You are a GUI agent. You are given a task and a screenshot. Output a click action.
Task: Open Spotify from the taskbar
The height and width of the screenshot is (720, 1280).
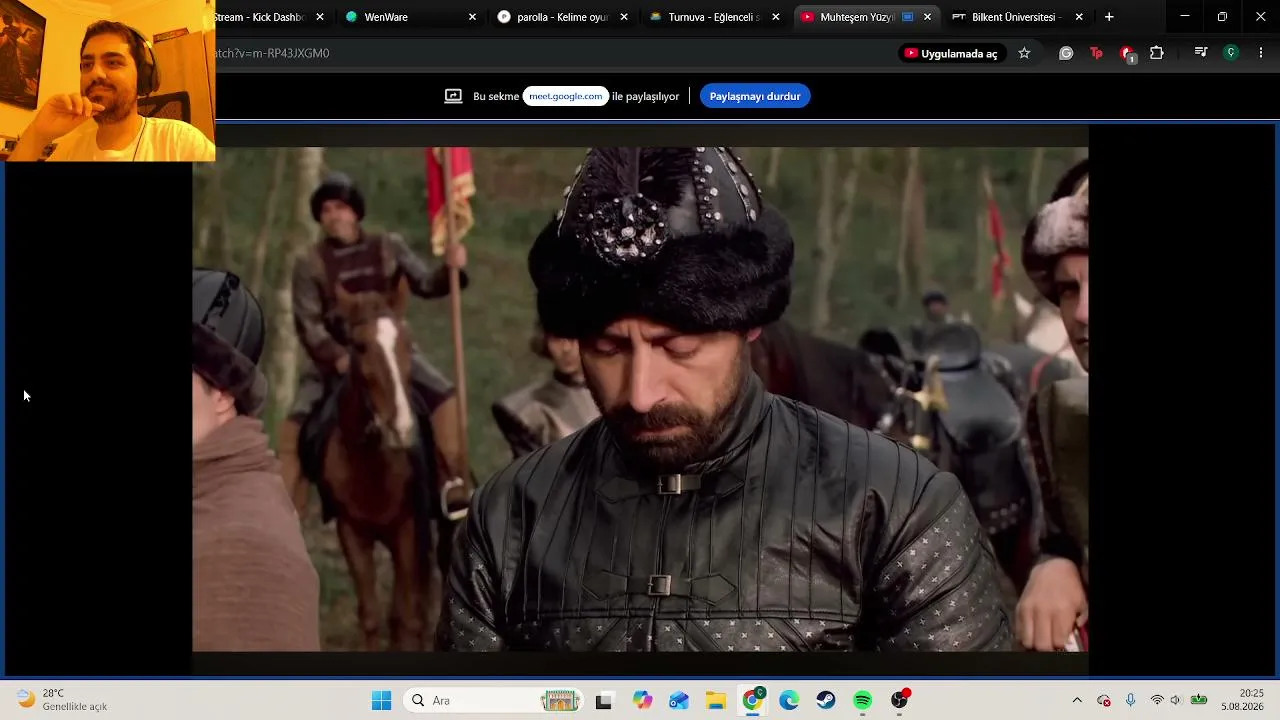click(x=863, y=700)
